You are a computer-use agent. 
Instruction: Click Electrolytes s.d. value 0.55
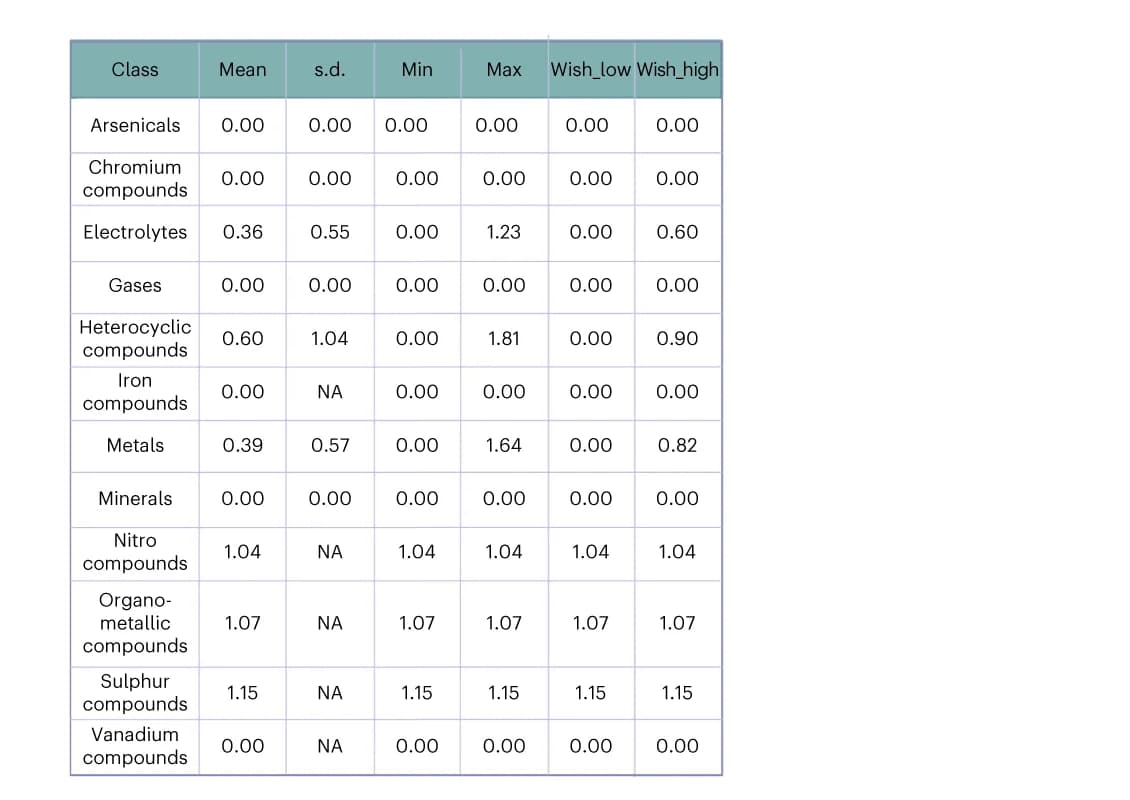(330, 232)
